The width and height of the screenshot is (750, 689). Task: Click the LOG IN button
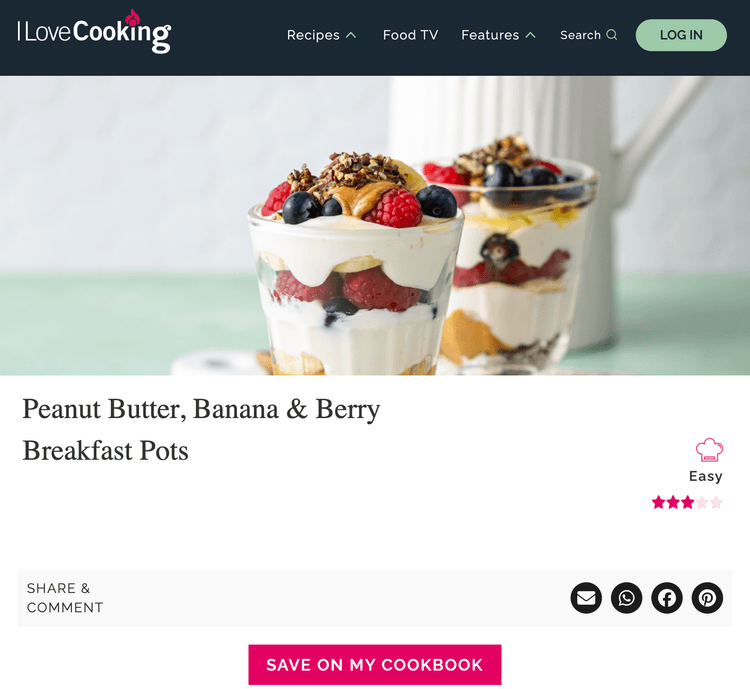[681, 35]
